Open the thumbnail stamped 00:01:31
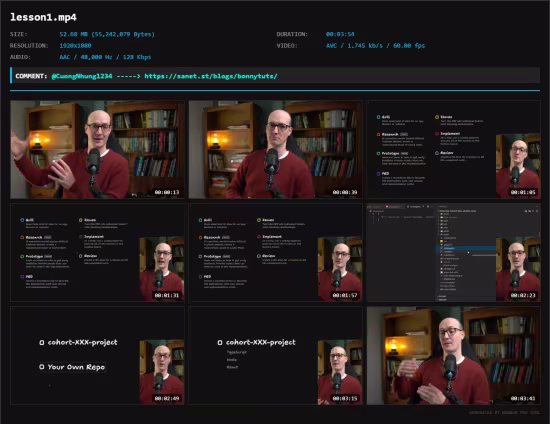 click(x=97, y=253)
